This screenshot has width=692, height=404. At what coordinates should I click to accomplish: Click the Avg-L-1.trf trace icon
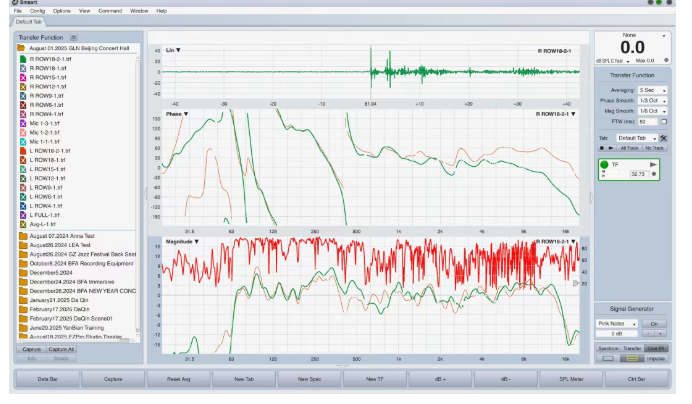click(22, 224)
